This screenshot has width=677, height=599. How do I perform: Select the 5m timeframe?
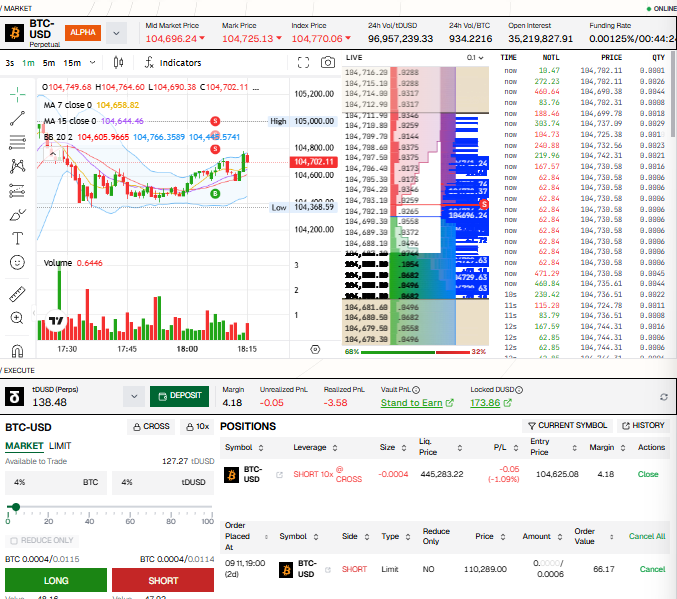pyautogui.click(x=48, y=63)
